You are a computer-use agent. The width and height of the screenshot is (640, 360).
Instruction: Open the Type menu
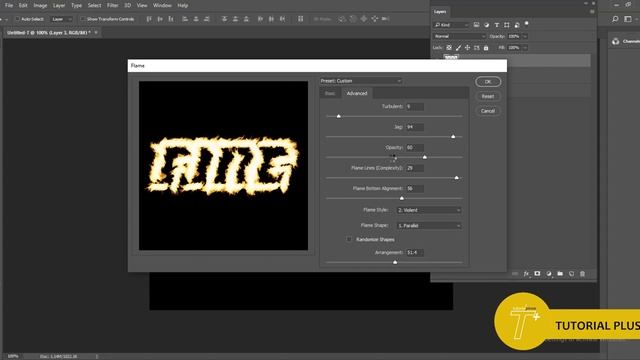[x=76, y=5]
